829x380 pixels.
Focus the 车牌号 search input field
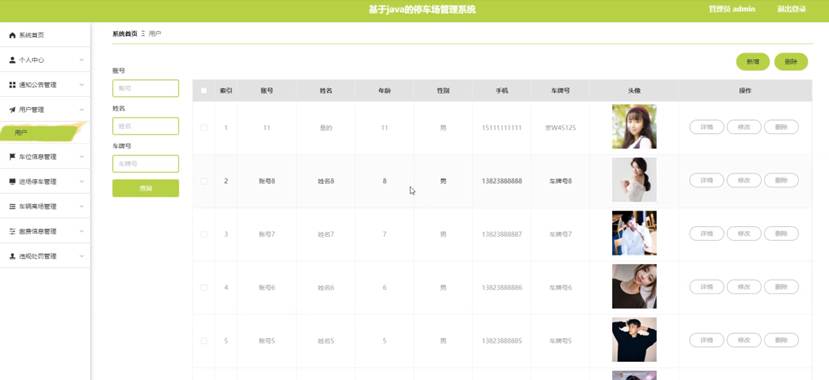(145, 164)
